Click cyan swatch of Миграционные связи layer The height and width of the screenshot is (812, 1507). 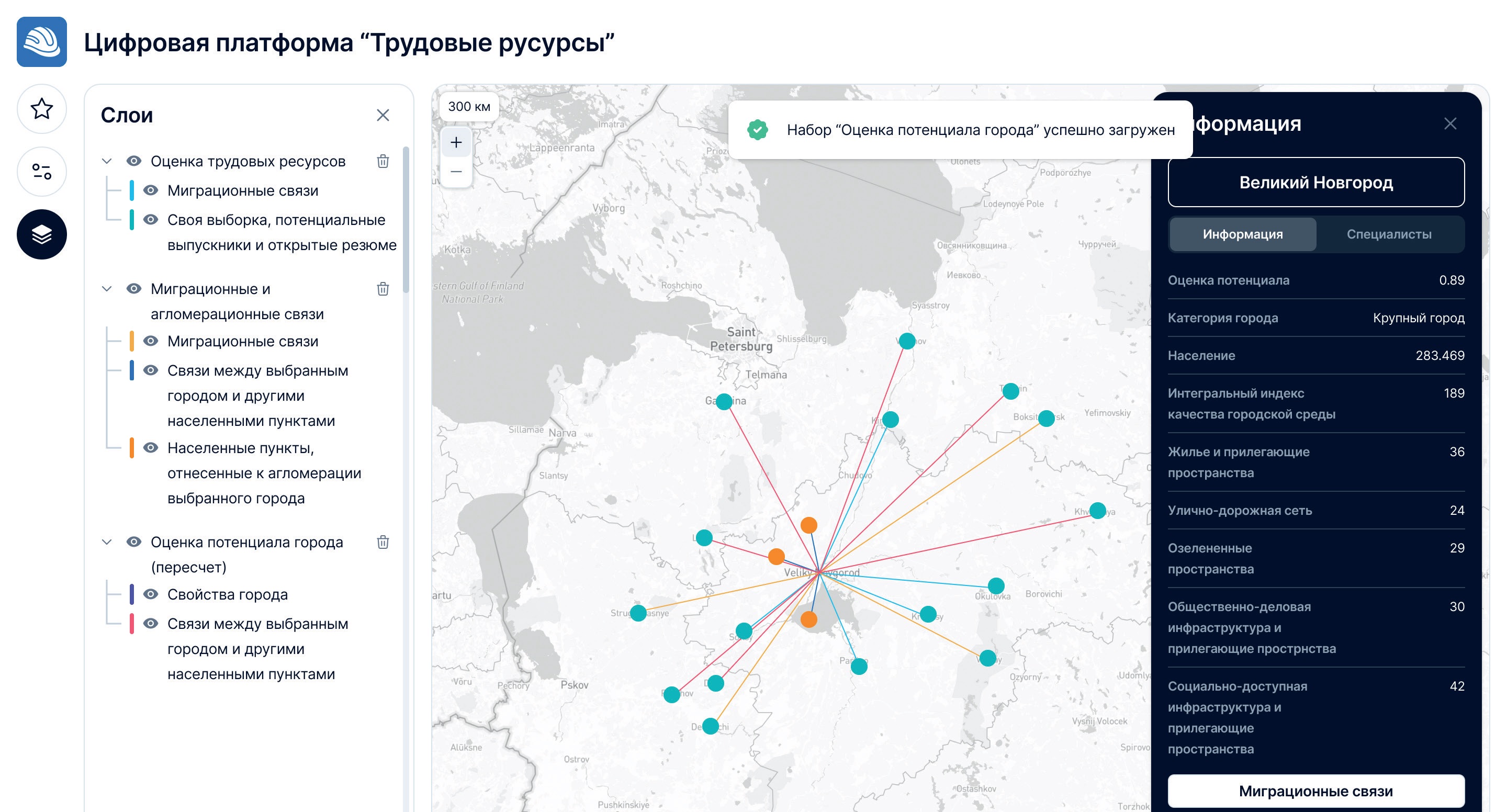pyautogui.click(x=132, y=190)
